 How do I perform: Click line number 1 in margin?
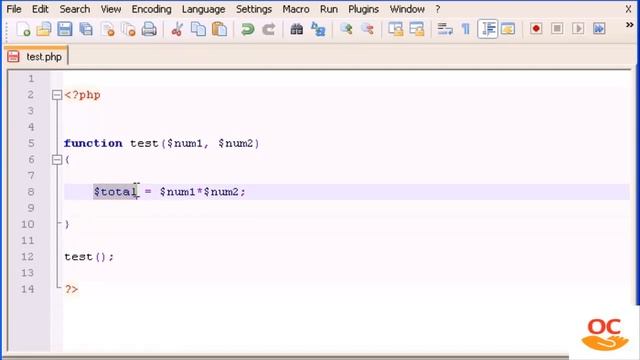tap(31, 79)
